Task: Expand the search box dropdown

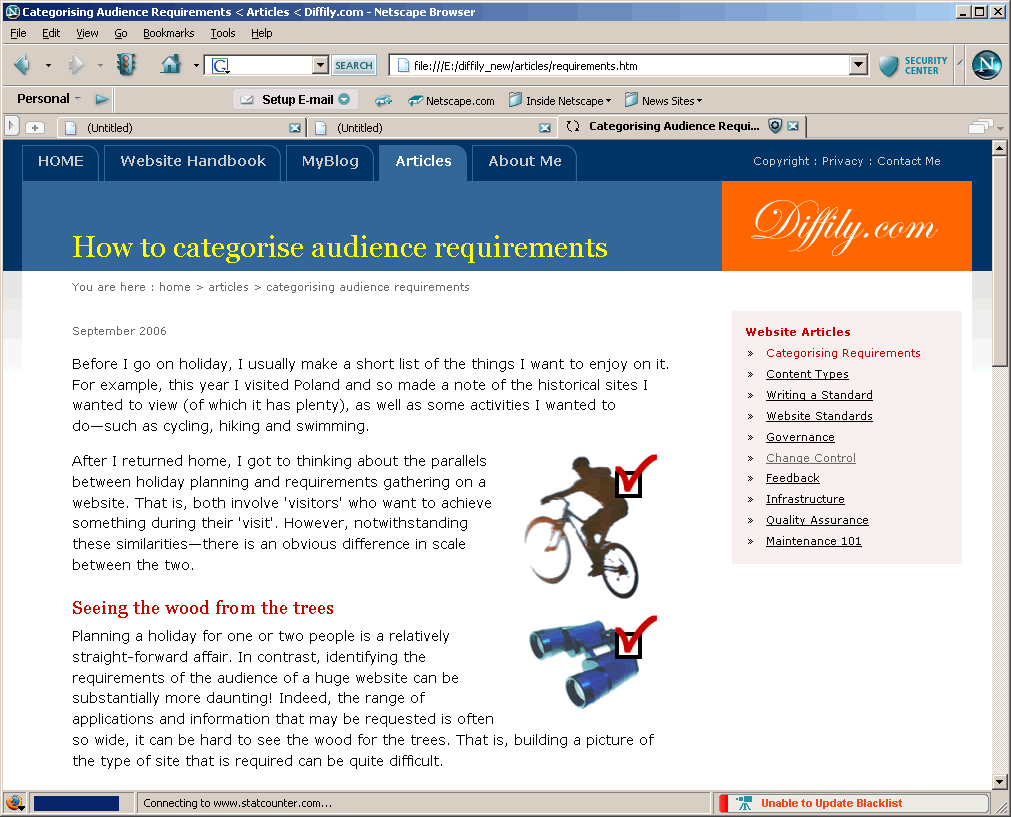Action: pos(320,65)
